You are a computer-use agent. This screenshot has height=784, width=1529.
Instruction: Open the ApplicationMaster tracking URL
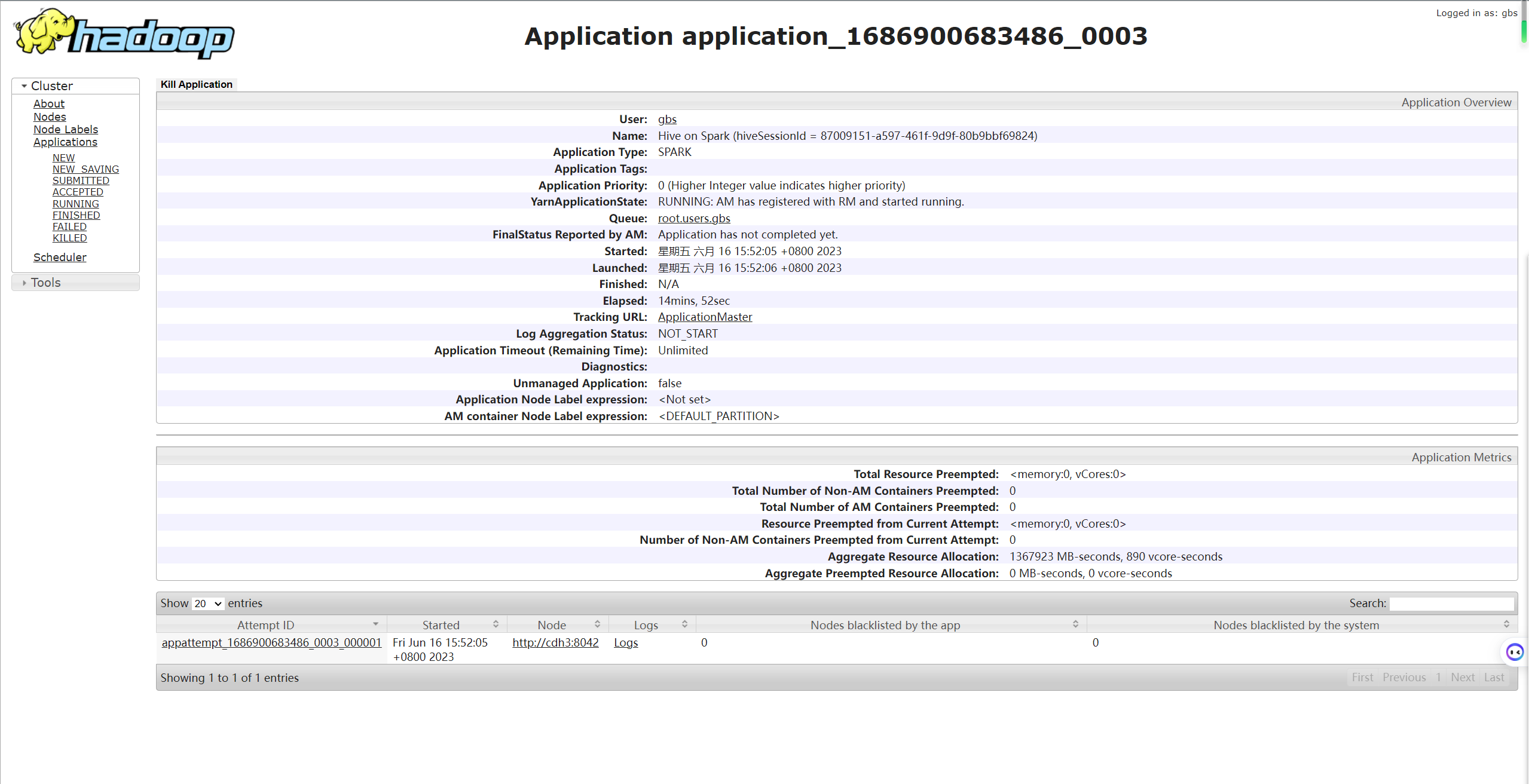tap(705, 317)
